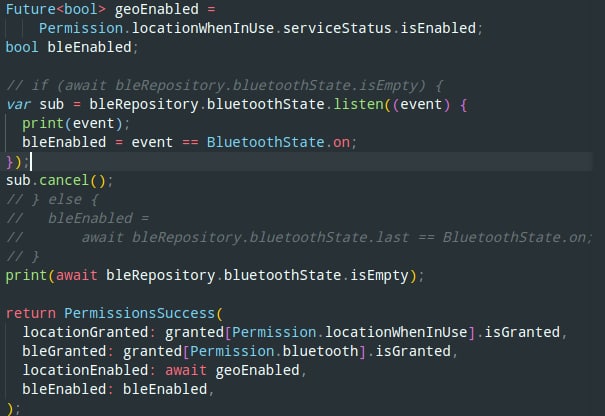Viewport: 605px width, 416px height.
Task: Click geoEnabled after await in return
Action: (x=257, y=370)
